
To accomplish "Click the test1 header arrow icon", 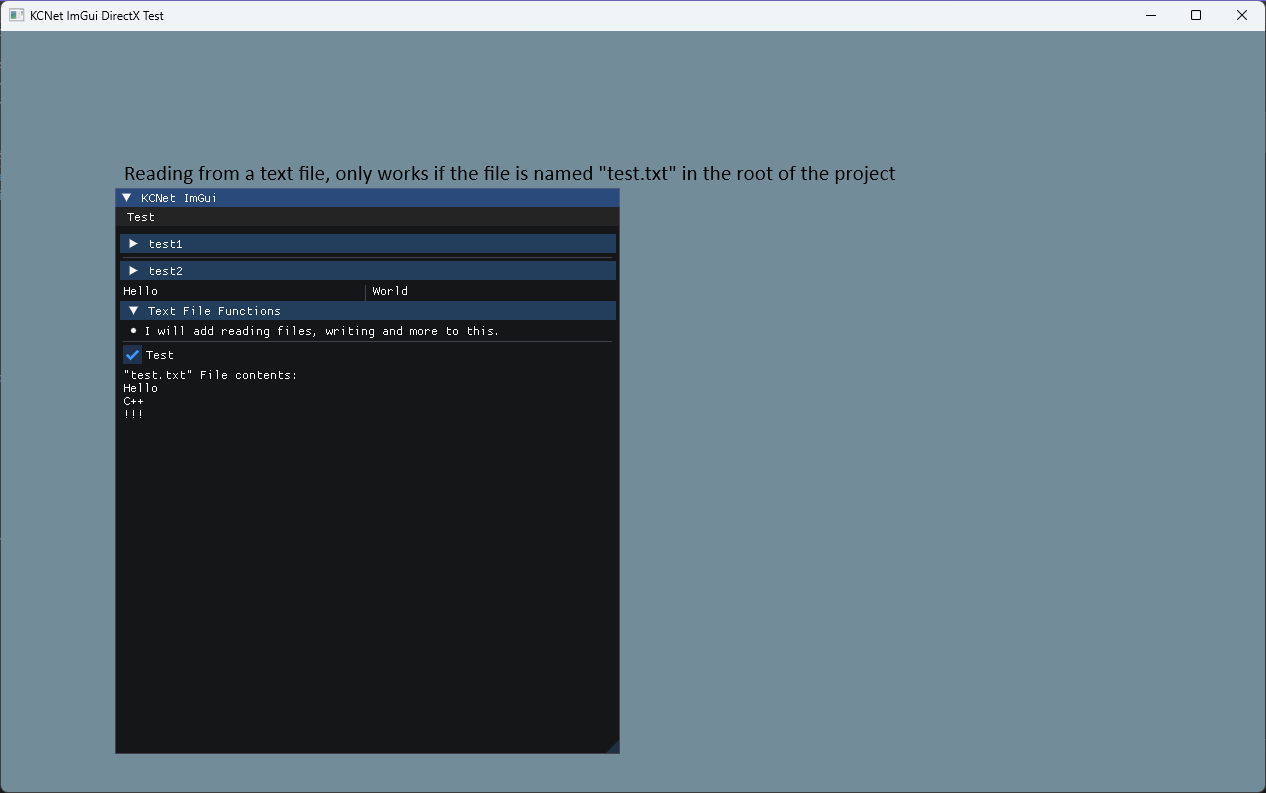I will coord(133,244).
